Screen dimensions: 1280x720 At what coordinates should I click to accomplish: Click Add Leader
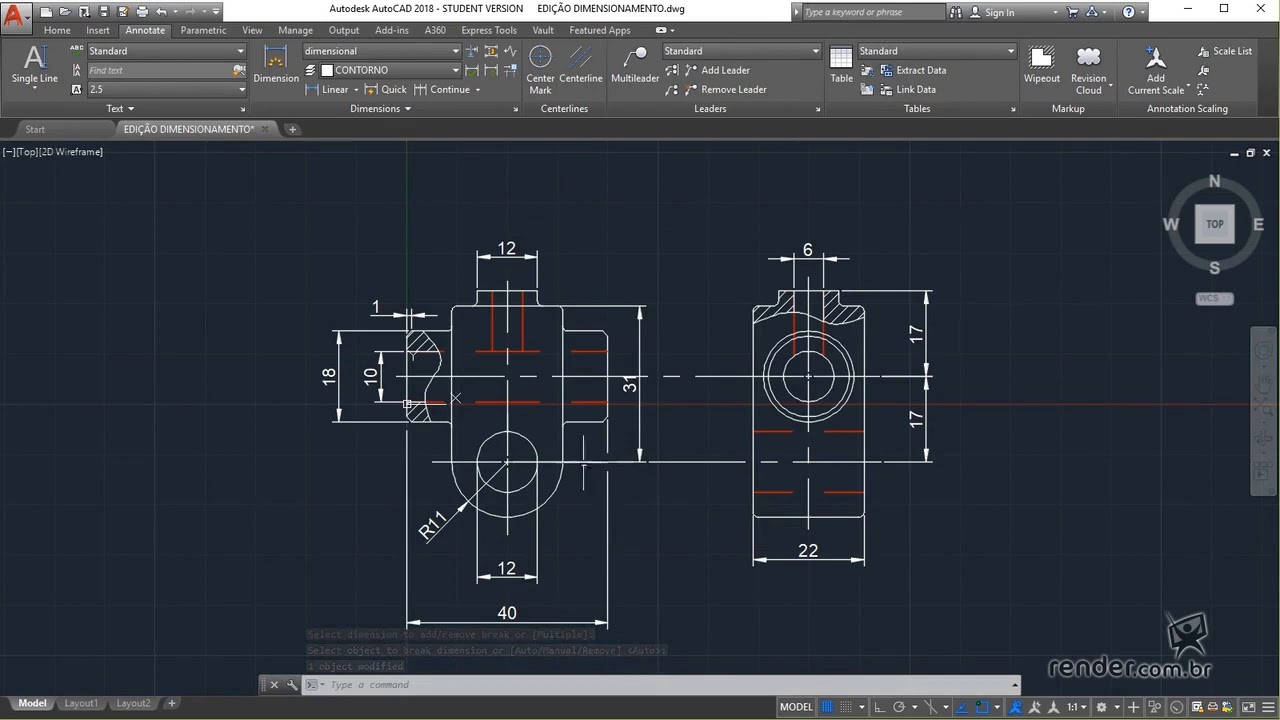tap(716, 70)
